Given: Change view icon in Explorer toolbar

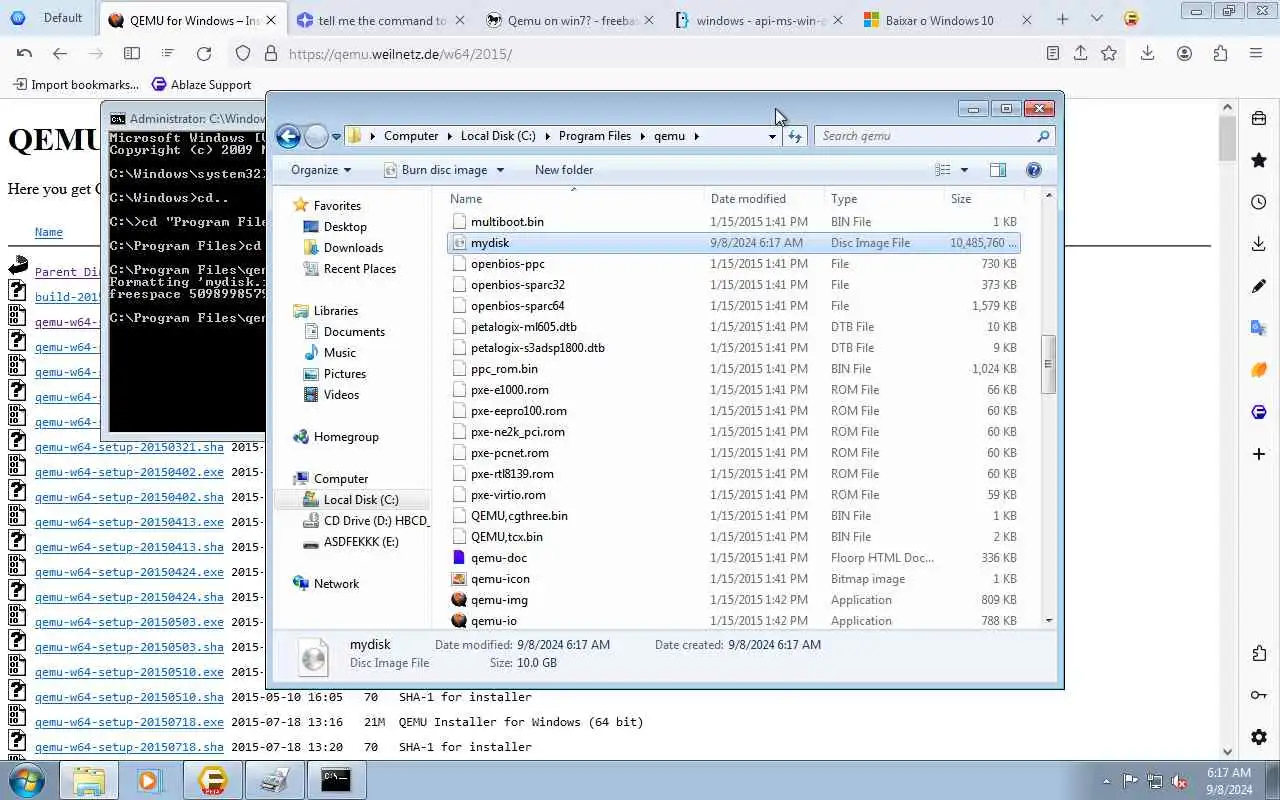Looking at the screenshot, I should click(x=942, y=170).
